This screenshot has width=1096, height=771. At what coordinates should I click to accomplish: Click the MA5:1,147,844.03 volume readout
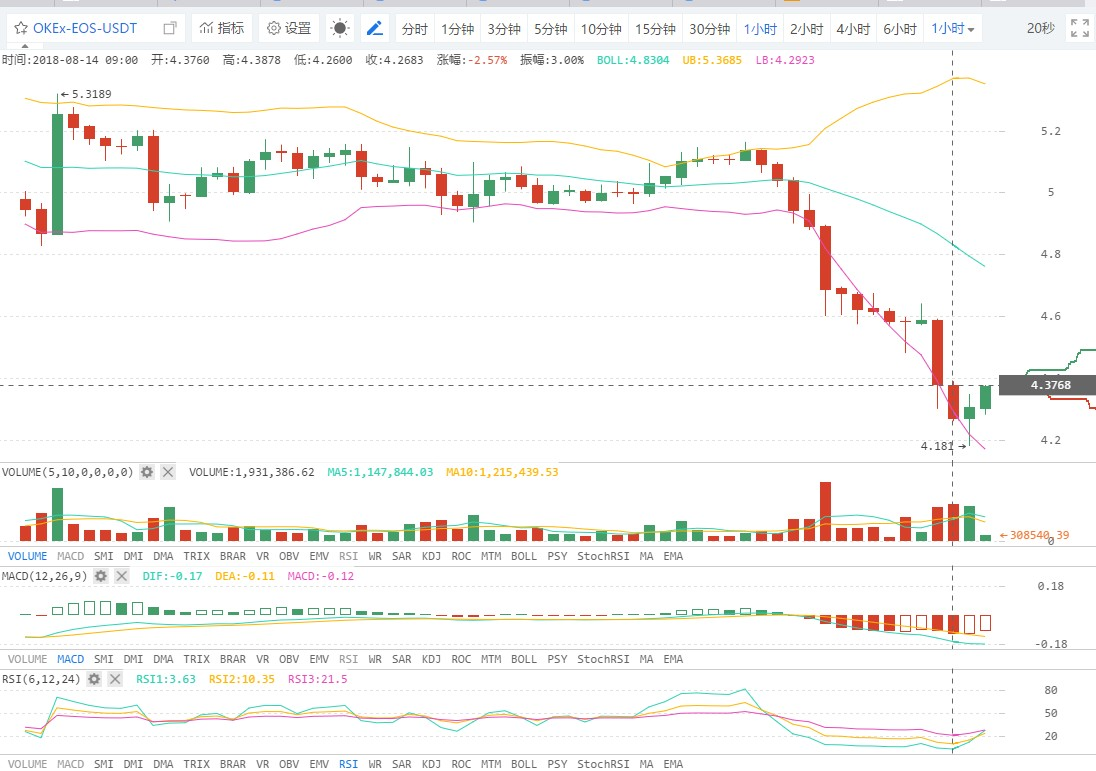pyautogui.click(x=380, y=472)
